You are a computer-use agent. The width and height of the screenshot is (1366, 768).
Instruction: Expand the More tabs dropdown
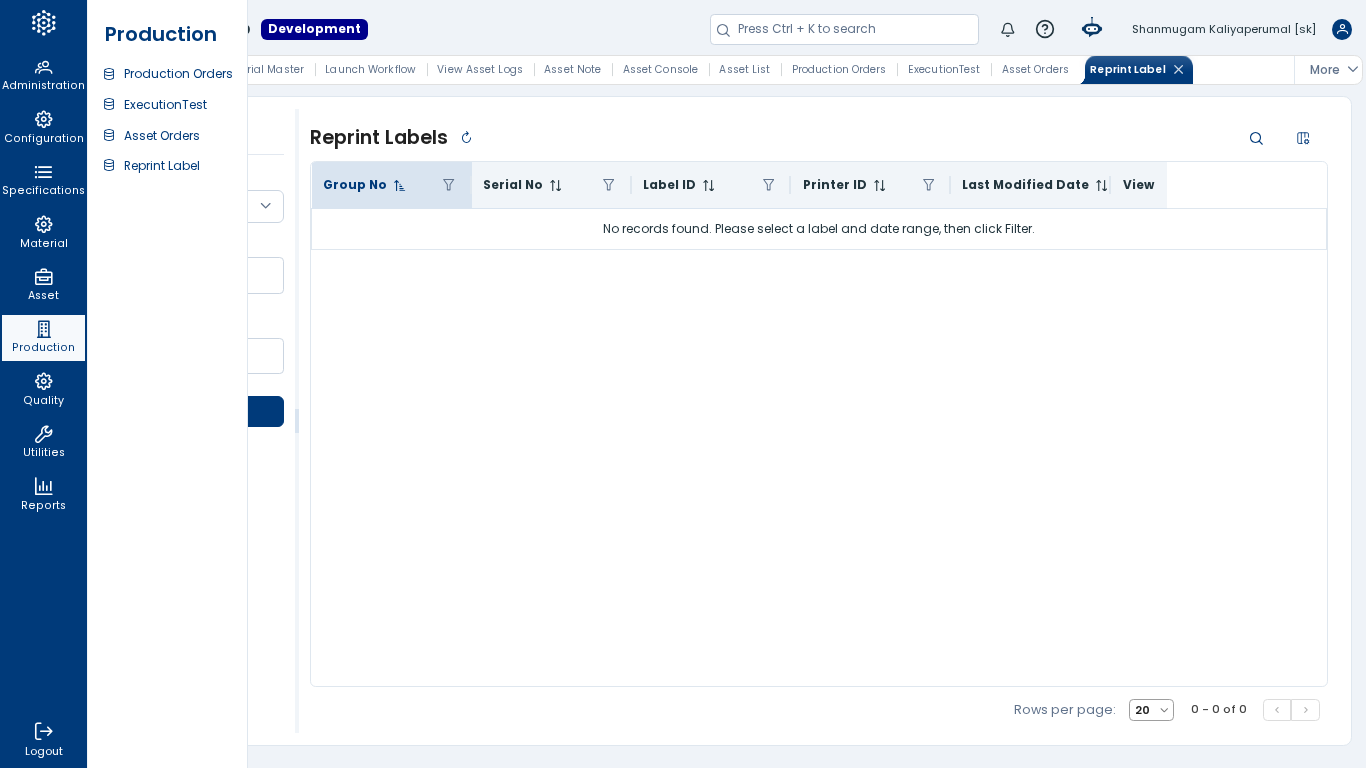point(1334,70)
